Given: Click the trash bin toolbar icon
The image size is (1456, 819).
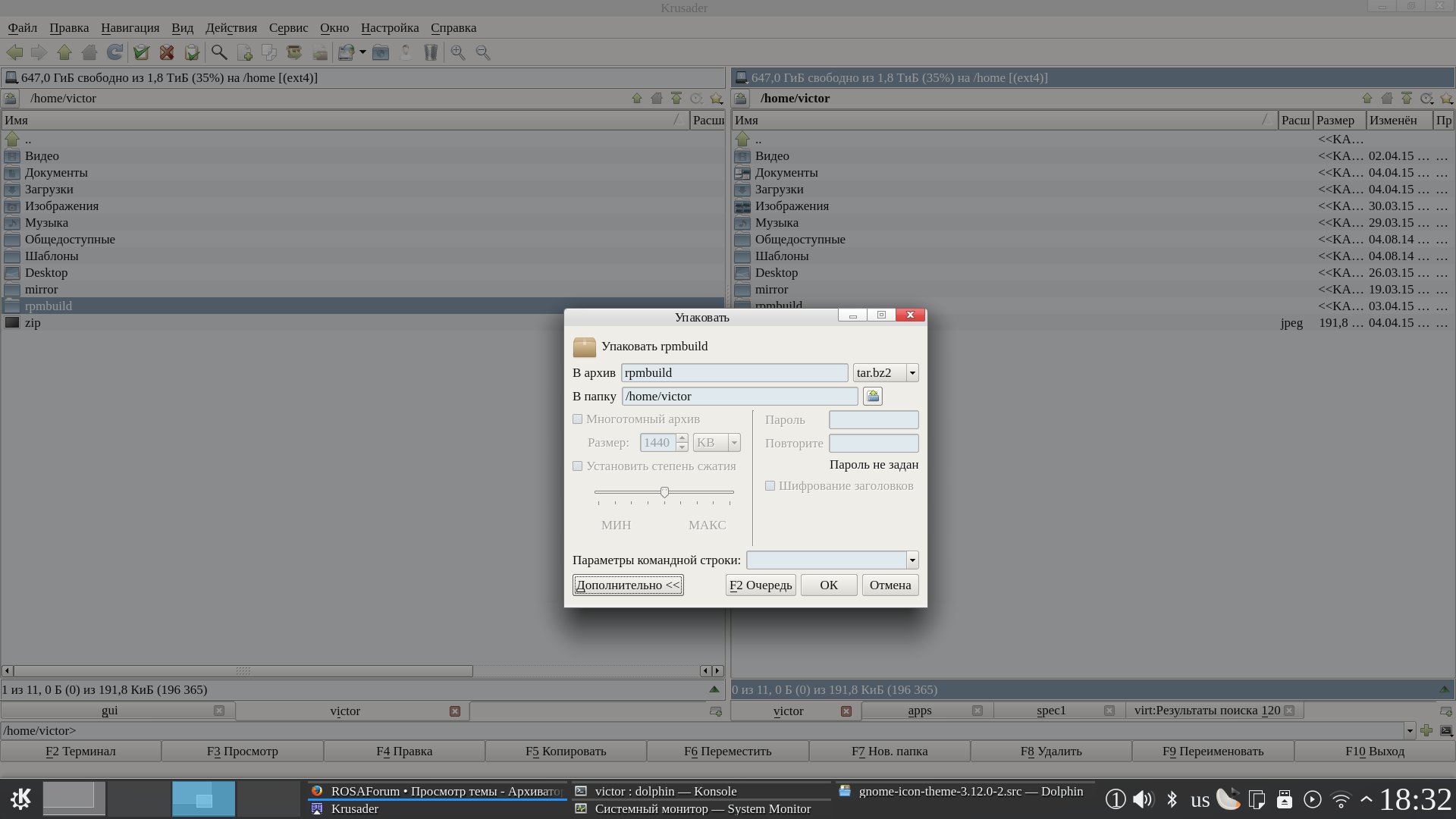Looking at the screenshot, I should [x=431, y=52].
